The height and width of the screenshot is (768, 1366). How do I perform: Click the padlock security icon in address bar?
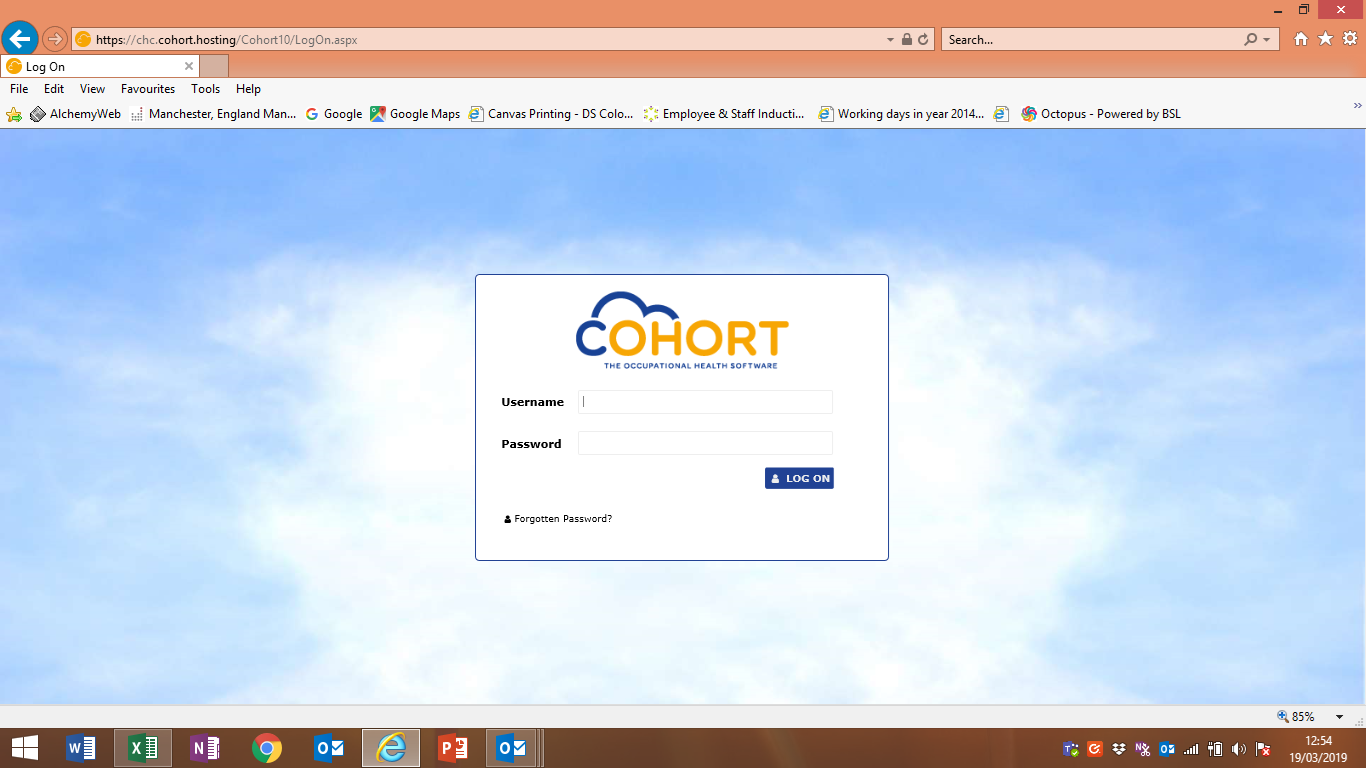tap(906, 40)
